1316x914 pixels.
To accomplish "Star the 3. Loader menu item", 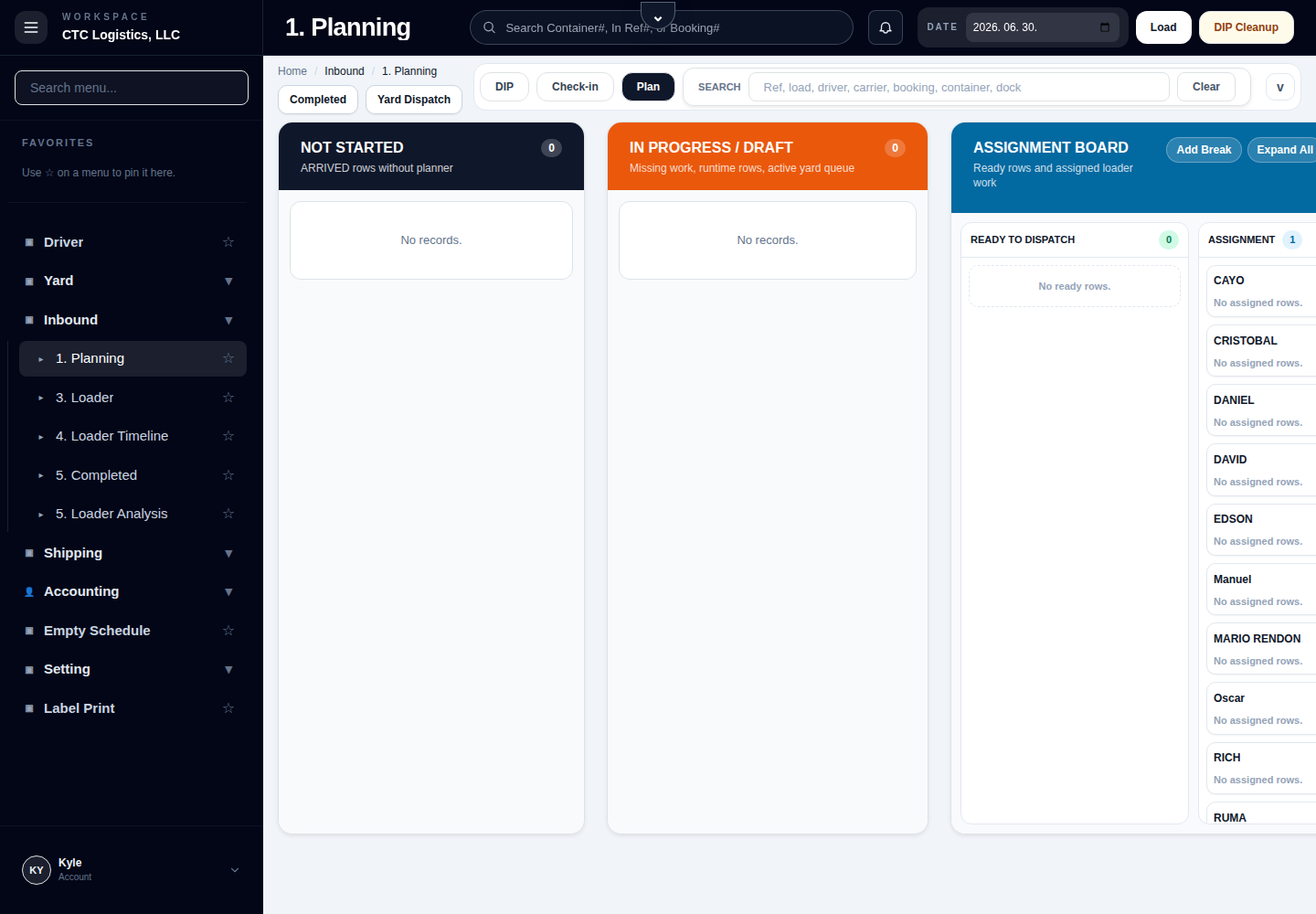I will click(x=228, y=398).
